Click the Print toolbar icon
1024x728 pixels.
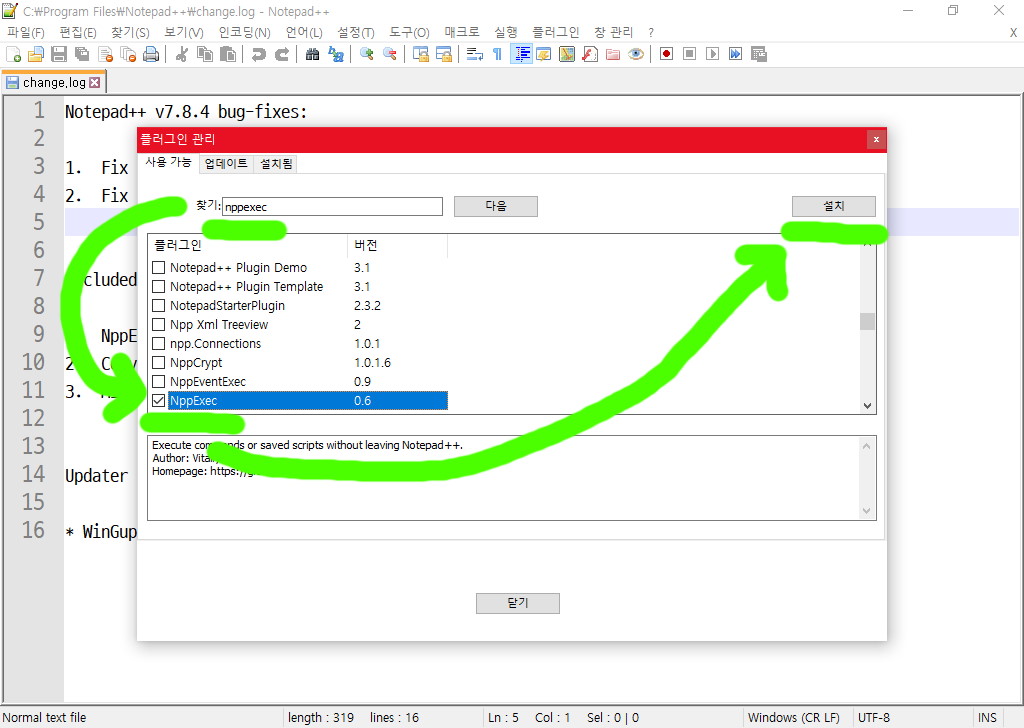pos(151,54)
